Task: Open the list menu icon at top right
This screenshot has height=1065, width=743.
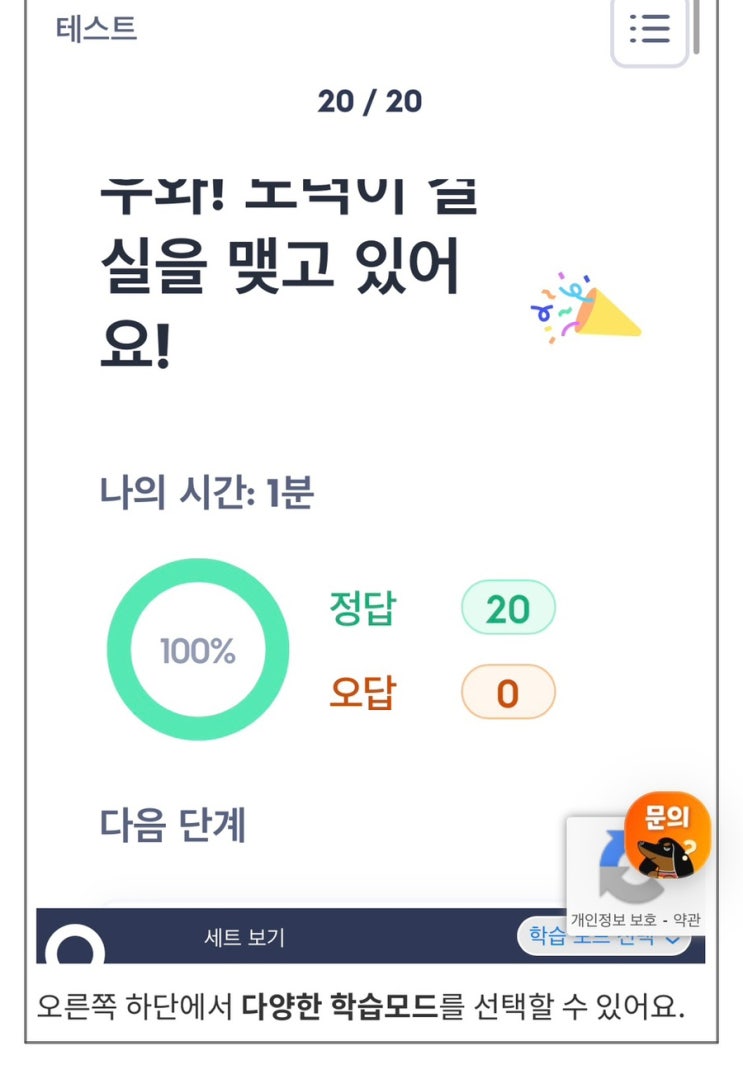Action: [x=650, y=30]
